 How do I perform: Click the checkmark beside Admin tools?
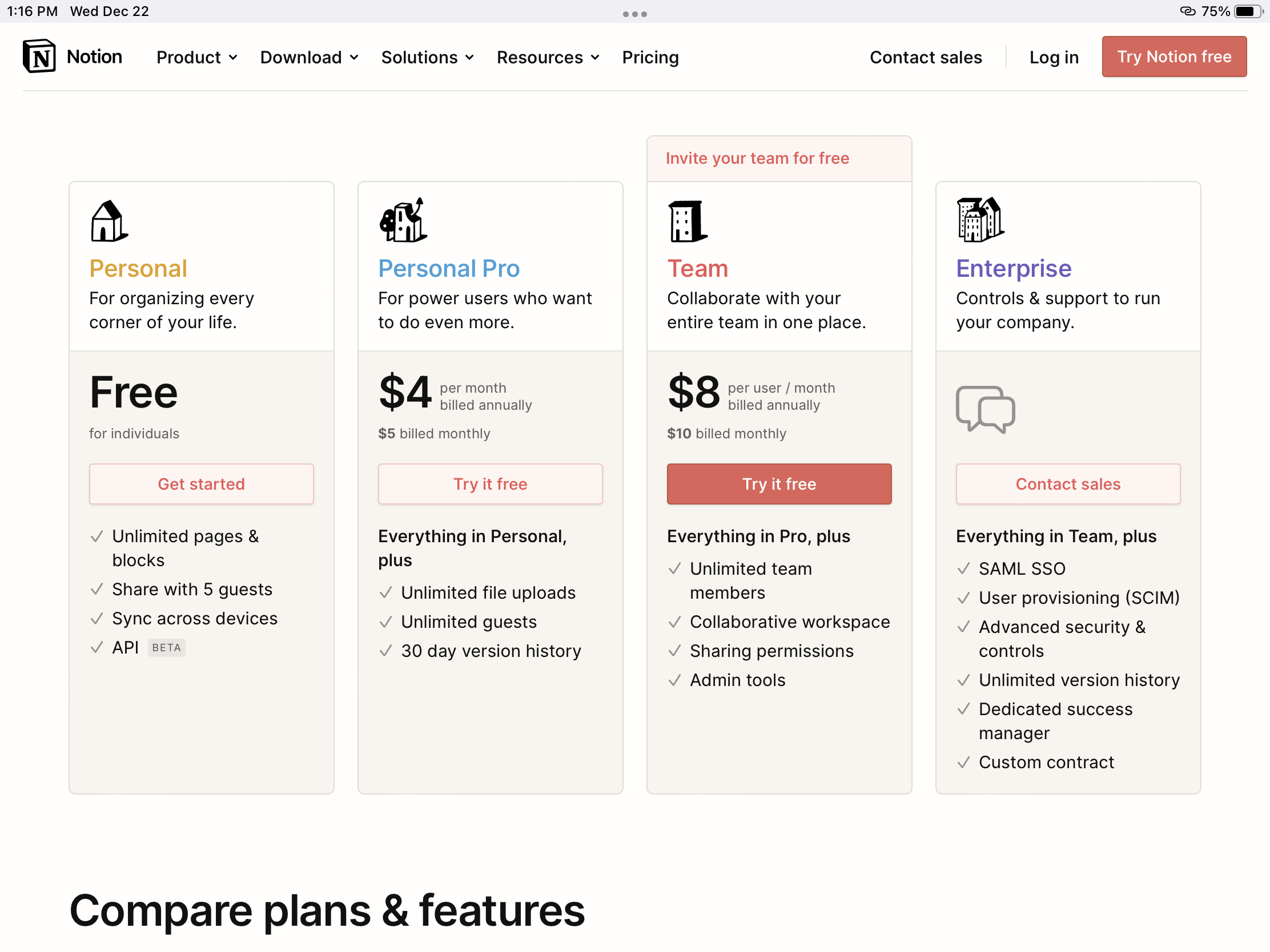(x=674, y=679)
